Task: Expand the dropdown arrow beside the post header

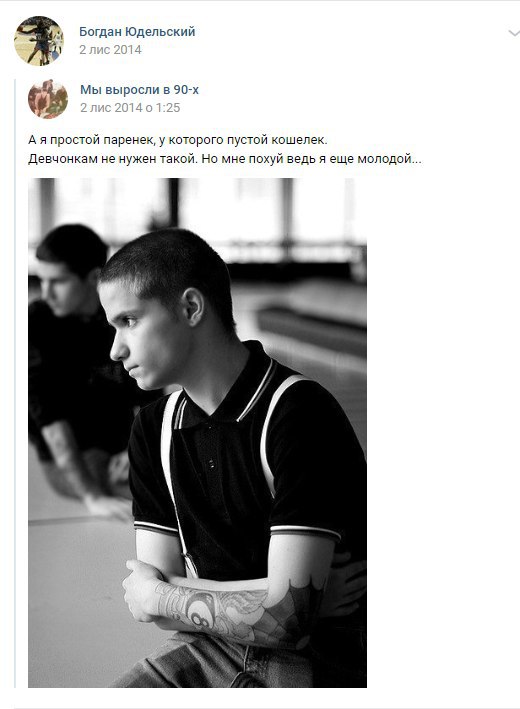Action: coord(514,33)
